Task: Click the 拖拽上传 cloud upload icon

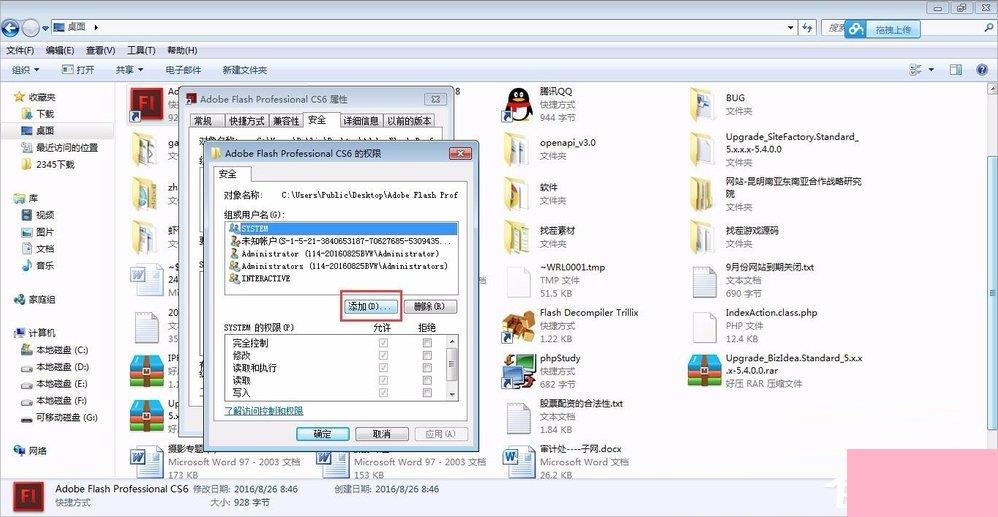Action: point(857,29)
